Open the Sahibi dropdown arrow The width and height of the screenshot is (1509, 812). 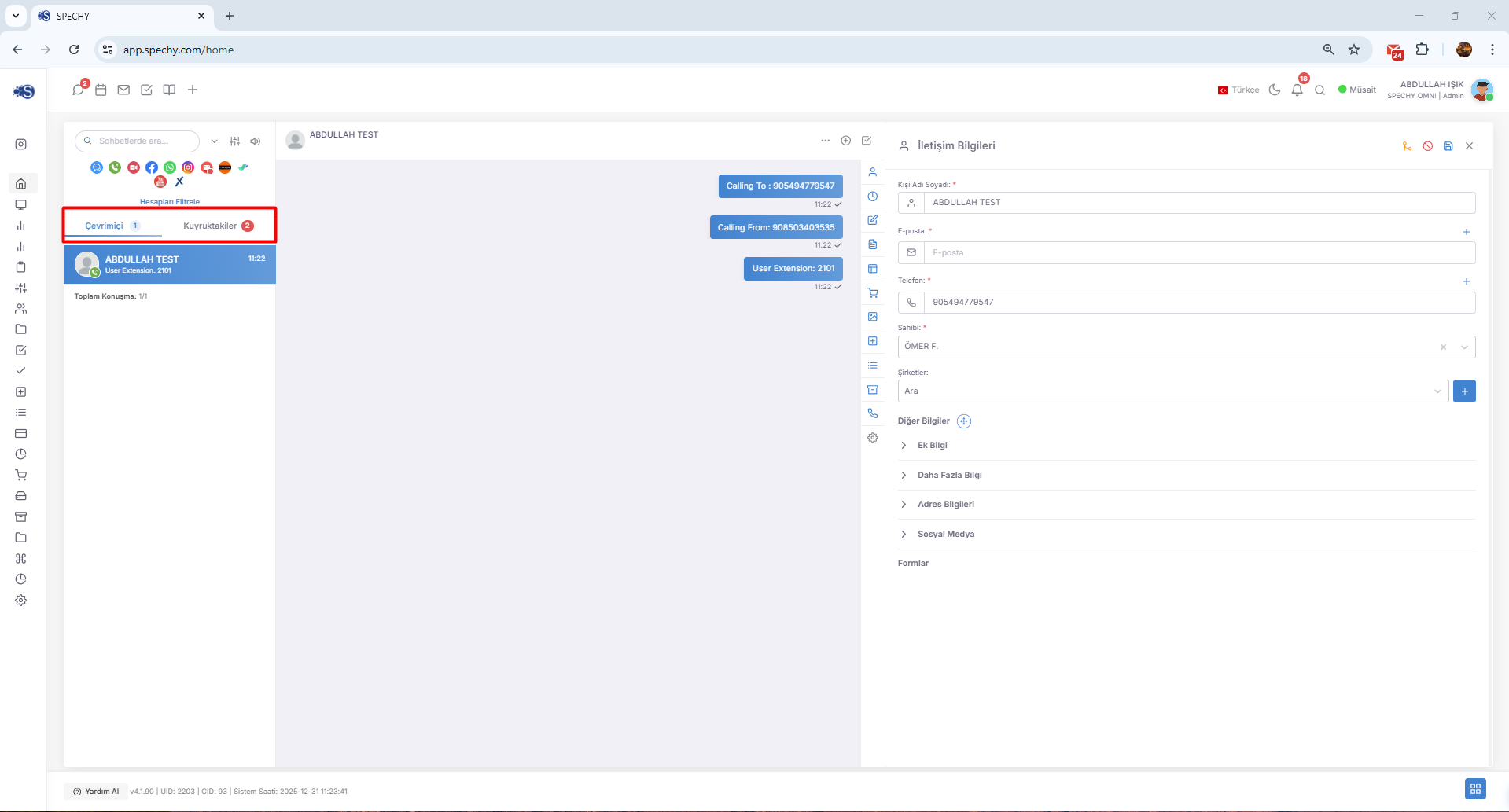(1464, 347)
